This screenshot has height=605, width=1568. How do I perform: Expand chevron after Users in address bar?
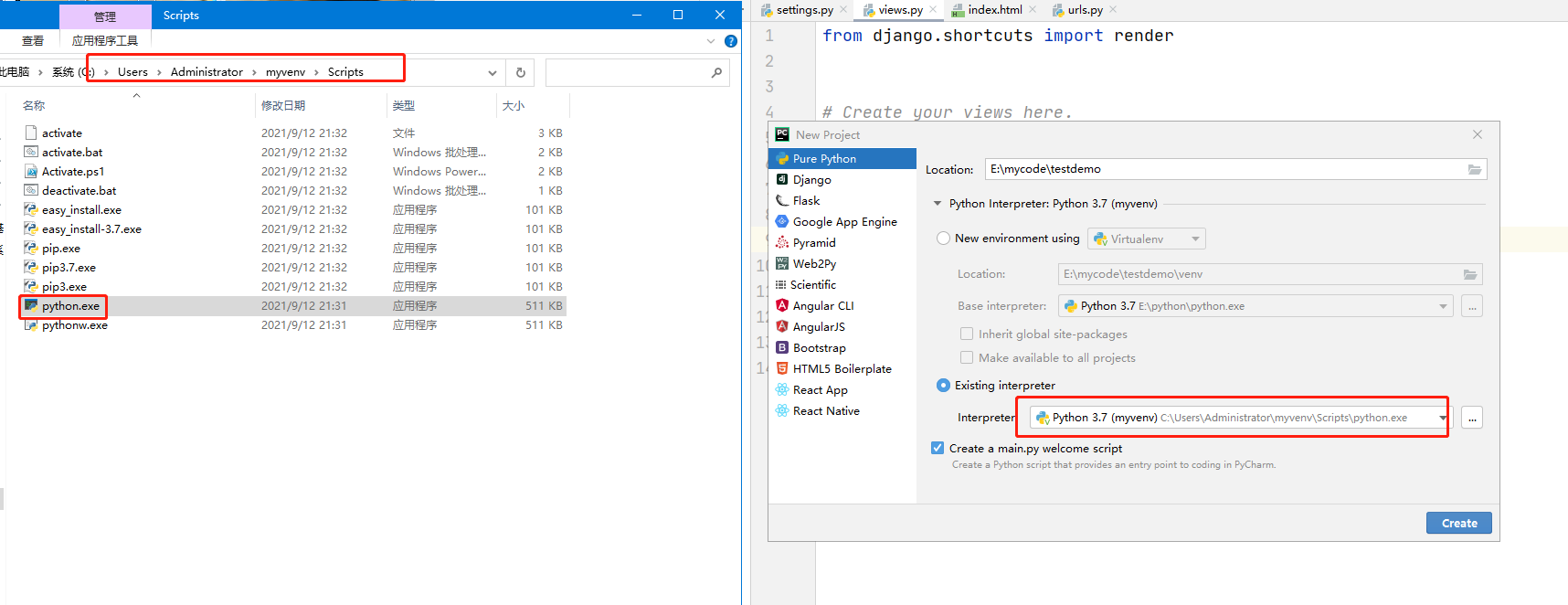[160, 72]
